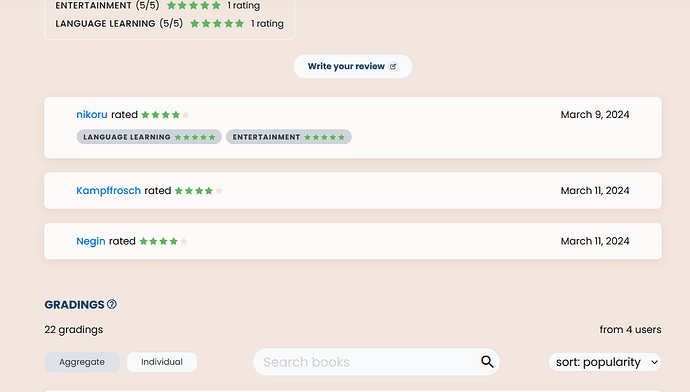Focus the Search books input field

pos(376,362)
